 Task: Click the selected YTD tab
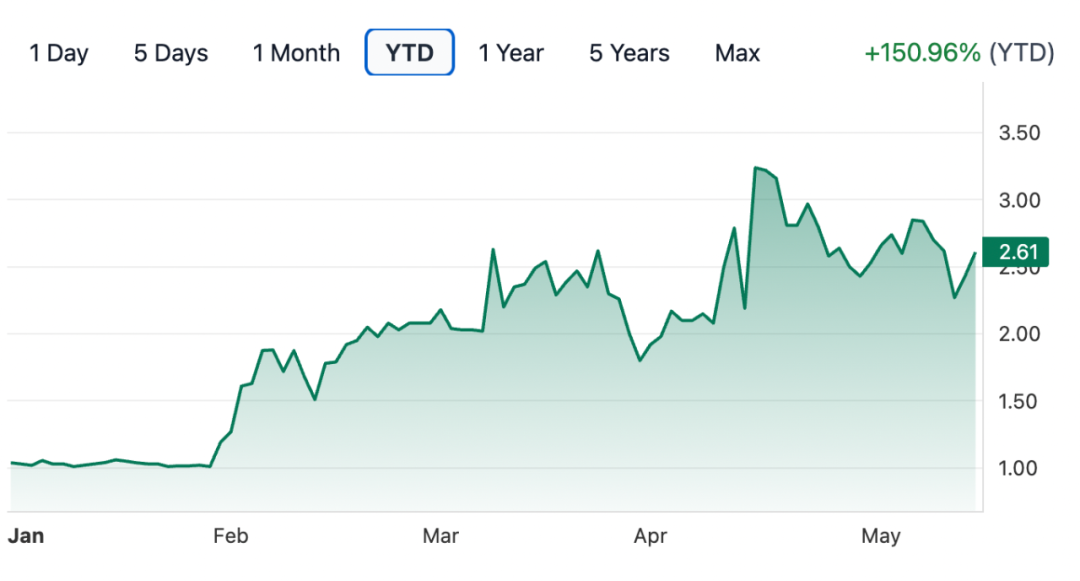point(410,53)
